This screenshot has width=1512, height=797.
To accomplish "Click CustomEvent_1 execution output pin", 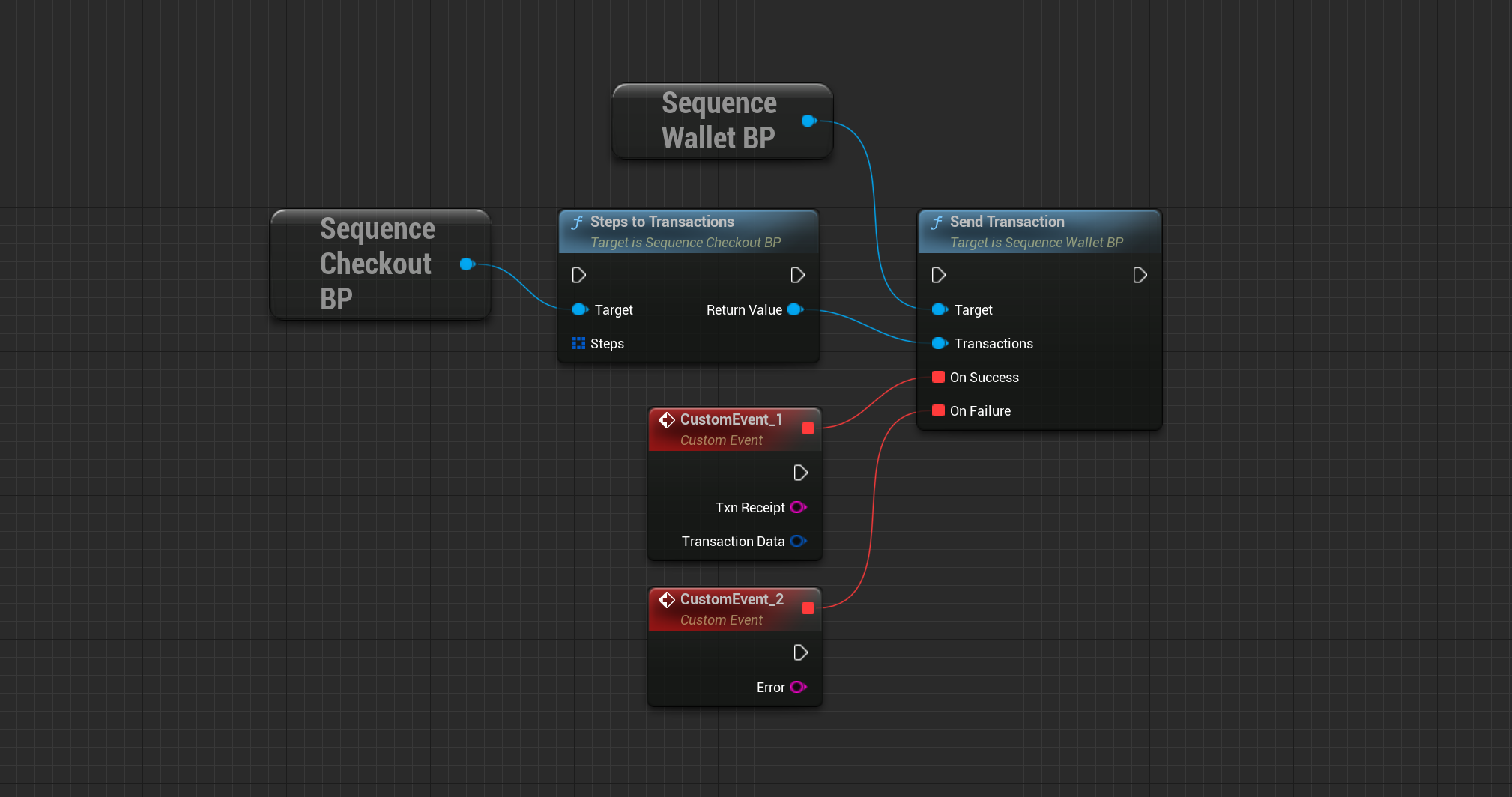I will [x=800, y=473].
